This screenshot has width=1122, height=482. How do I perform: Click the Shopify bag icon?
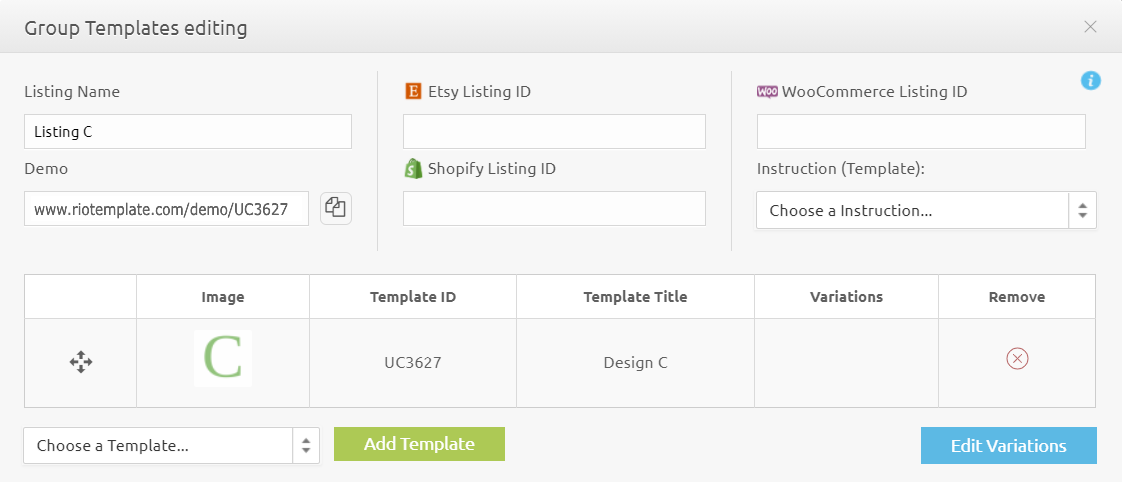tap(413, 168)
